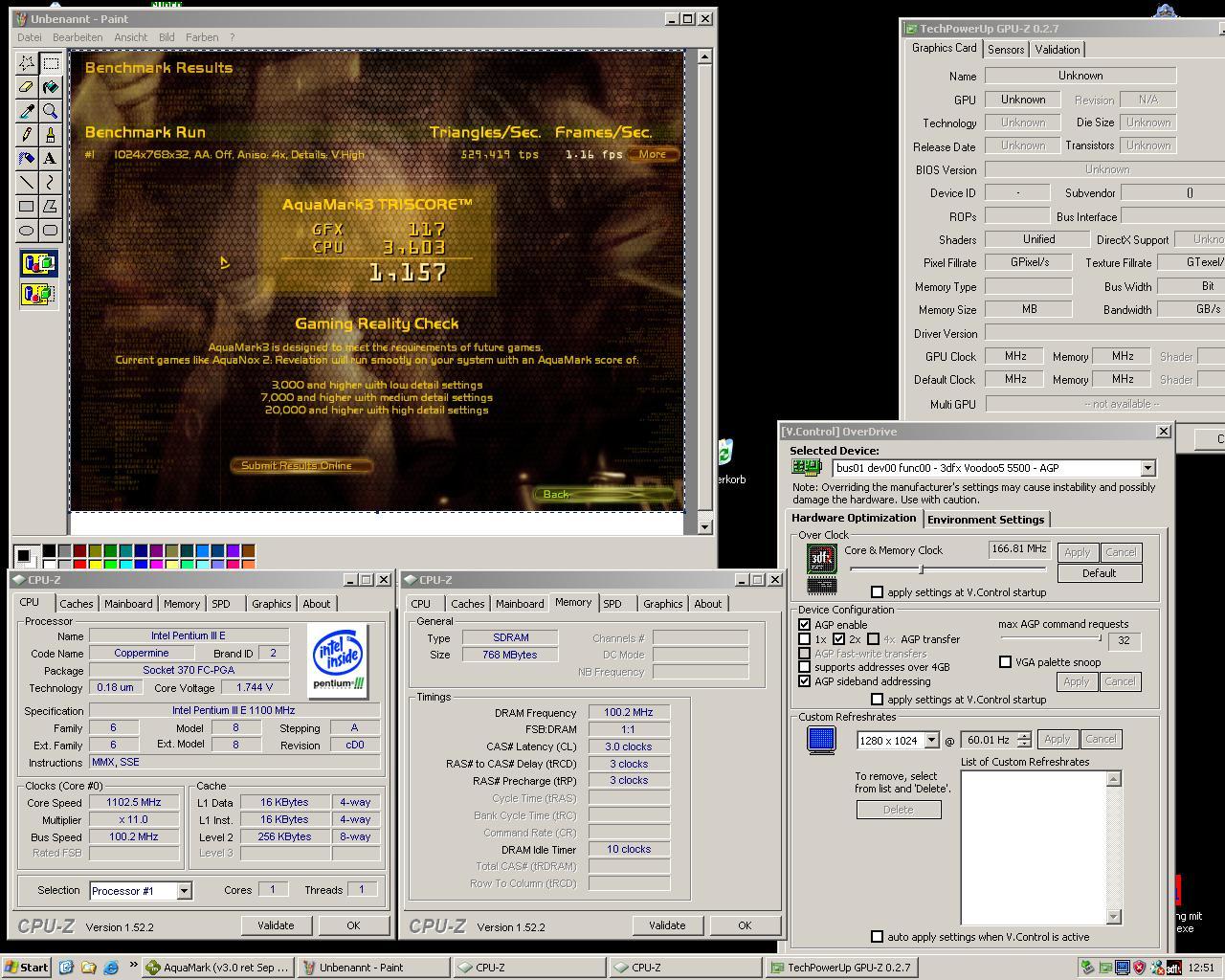Screen dimensions: 1225x980
Task: Click Default button for Core & Memory Clock
Action: point(1099,573)
